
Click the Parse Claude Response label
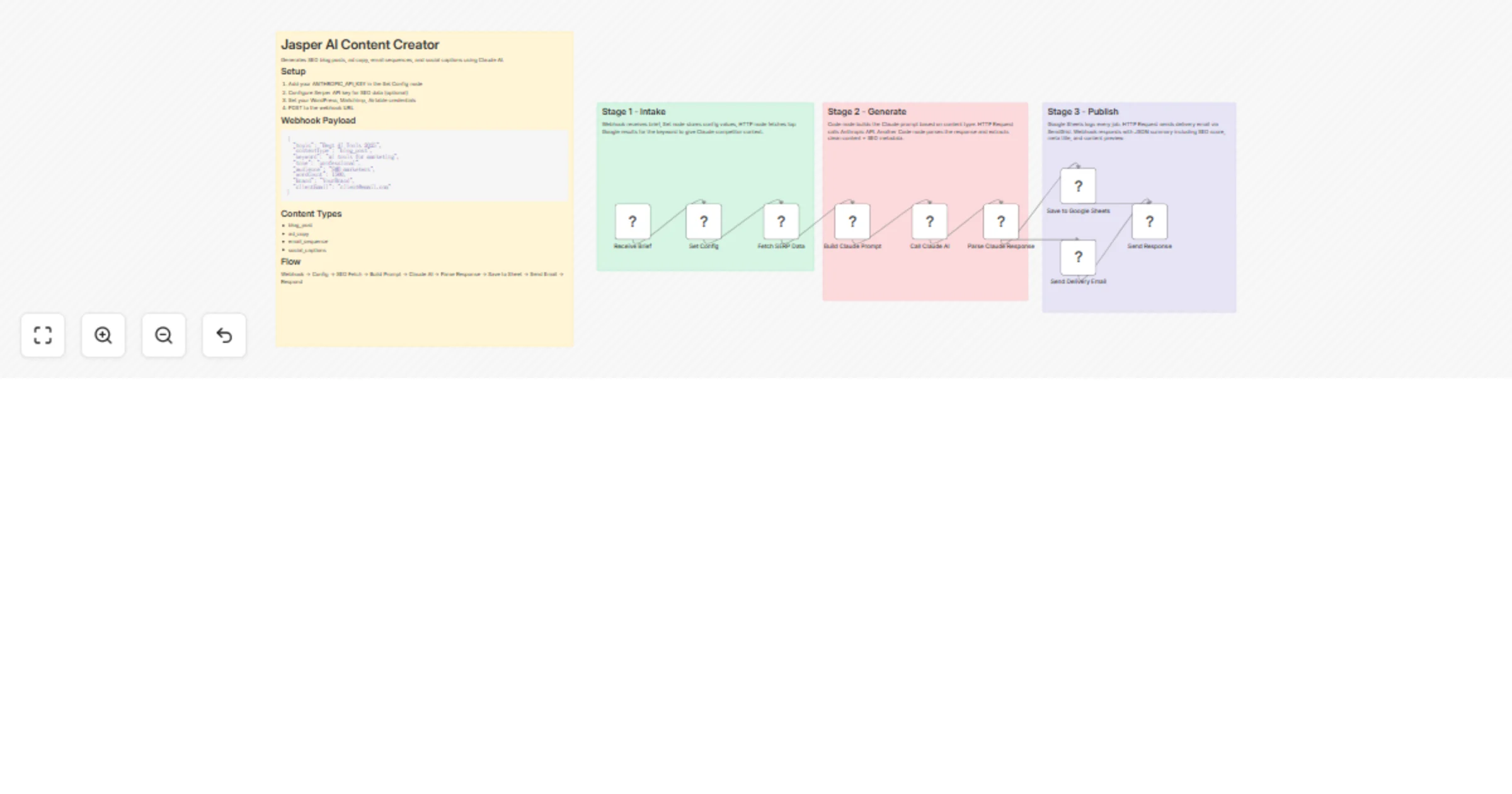coord(1001,246)
